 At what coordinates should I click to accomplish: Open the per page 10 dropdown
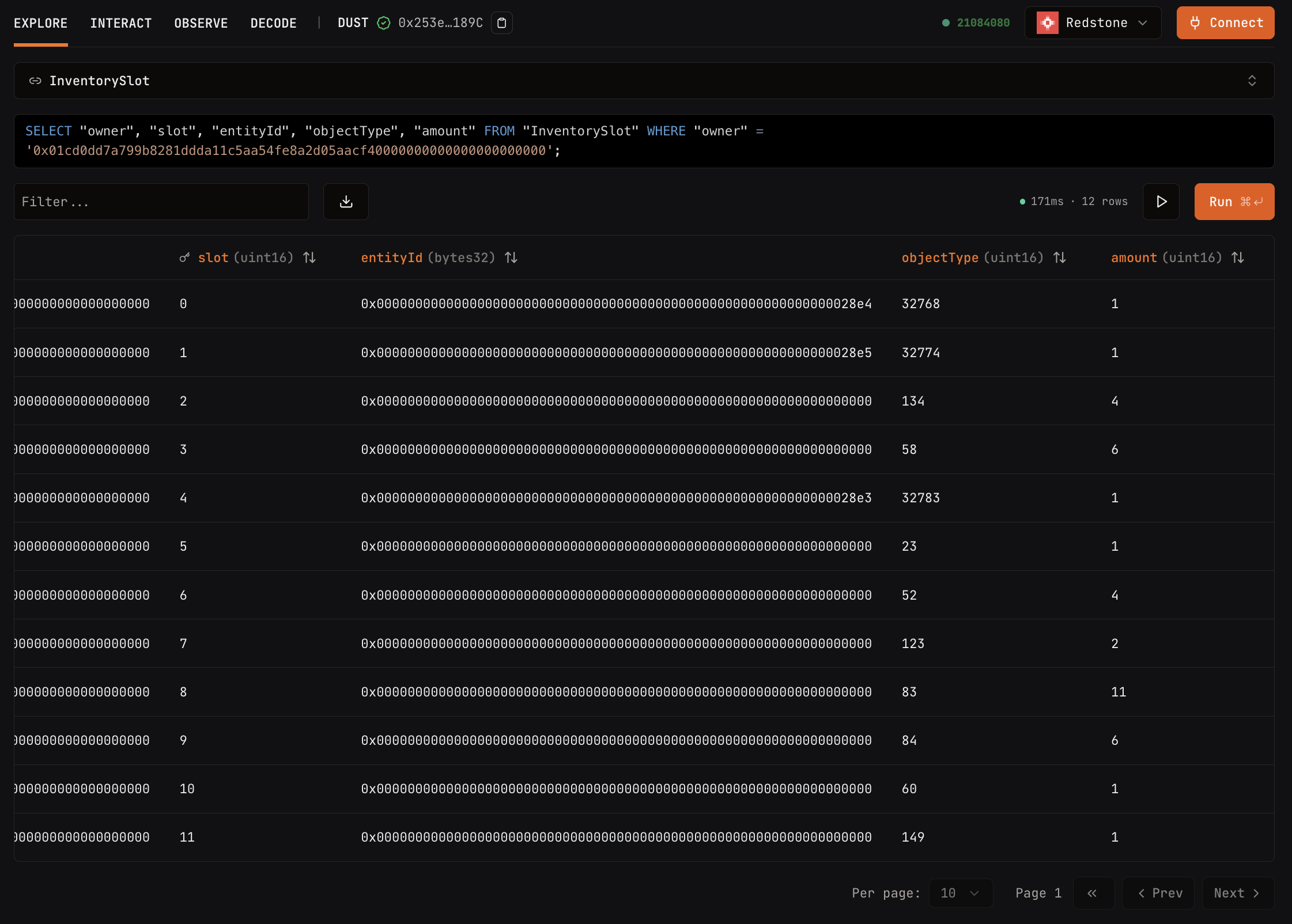click(961, 893)
